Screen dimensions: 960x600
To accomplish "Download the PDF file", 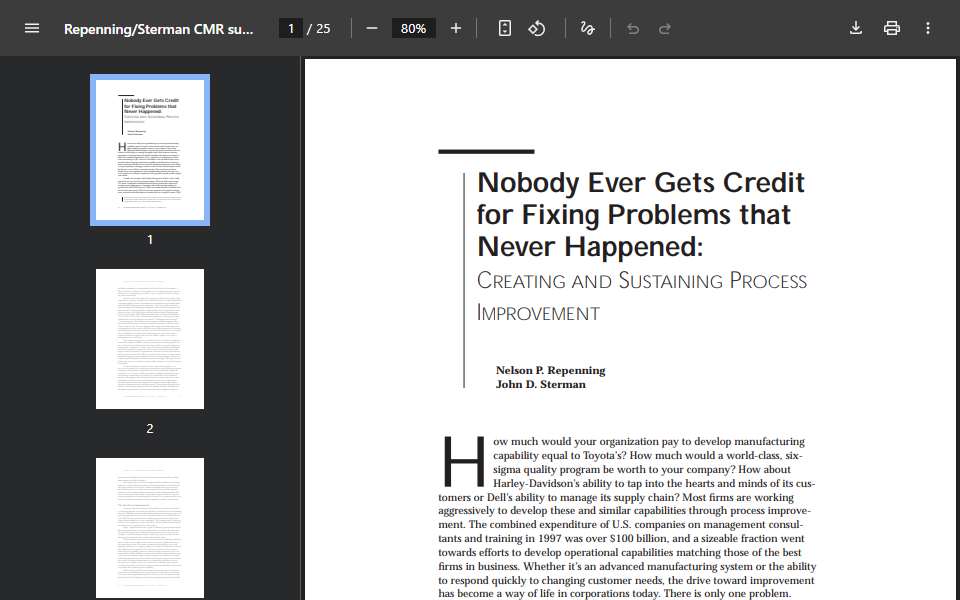I will 856,28.
